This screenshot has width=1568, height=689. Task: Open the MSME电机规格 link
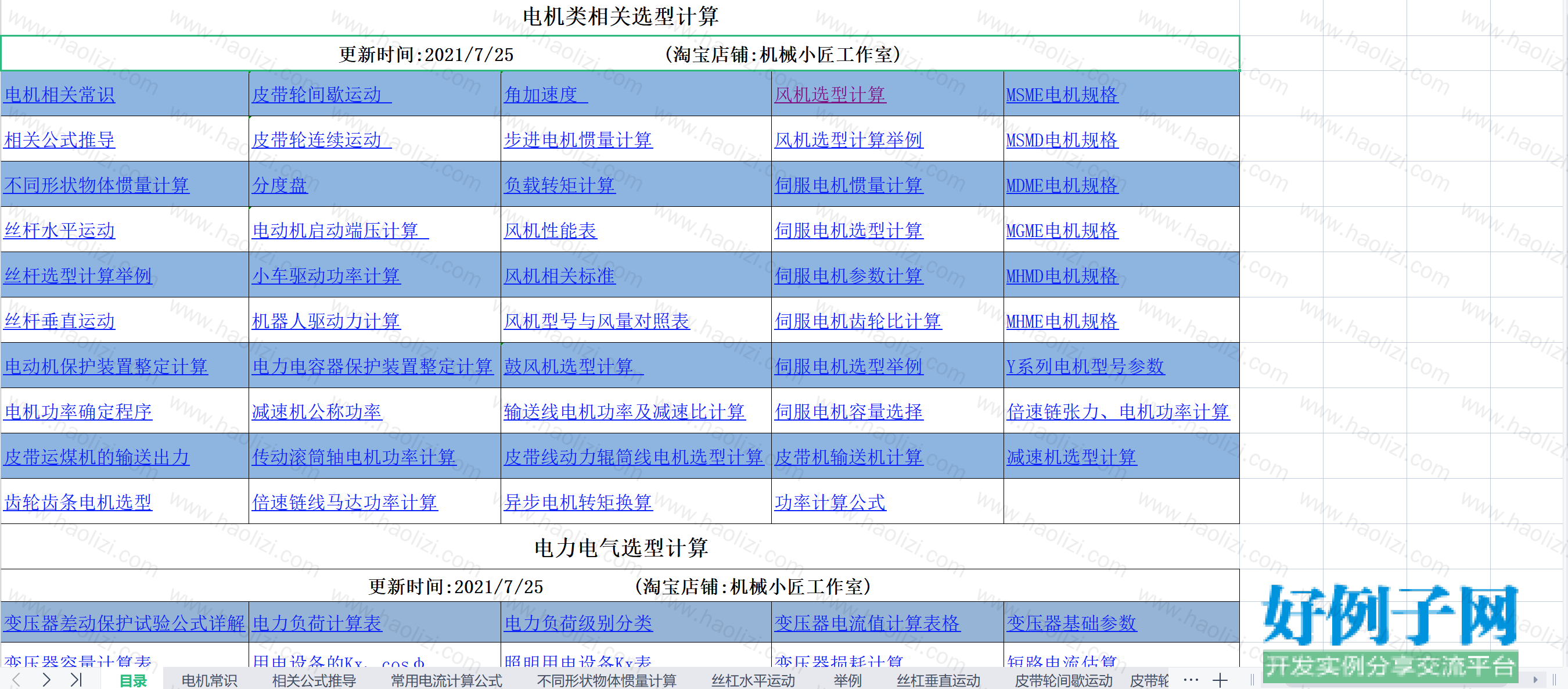pyautogui.click(x=1062, y=94)
